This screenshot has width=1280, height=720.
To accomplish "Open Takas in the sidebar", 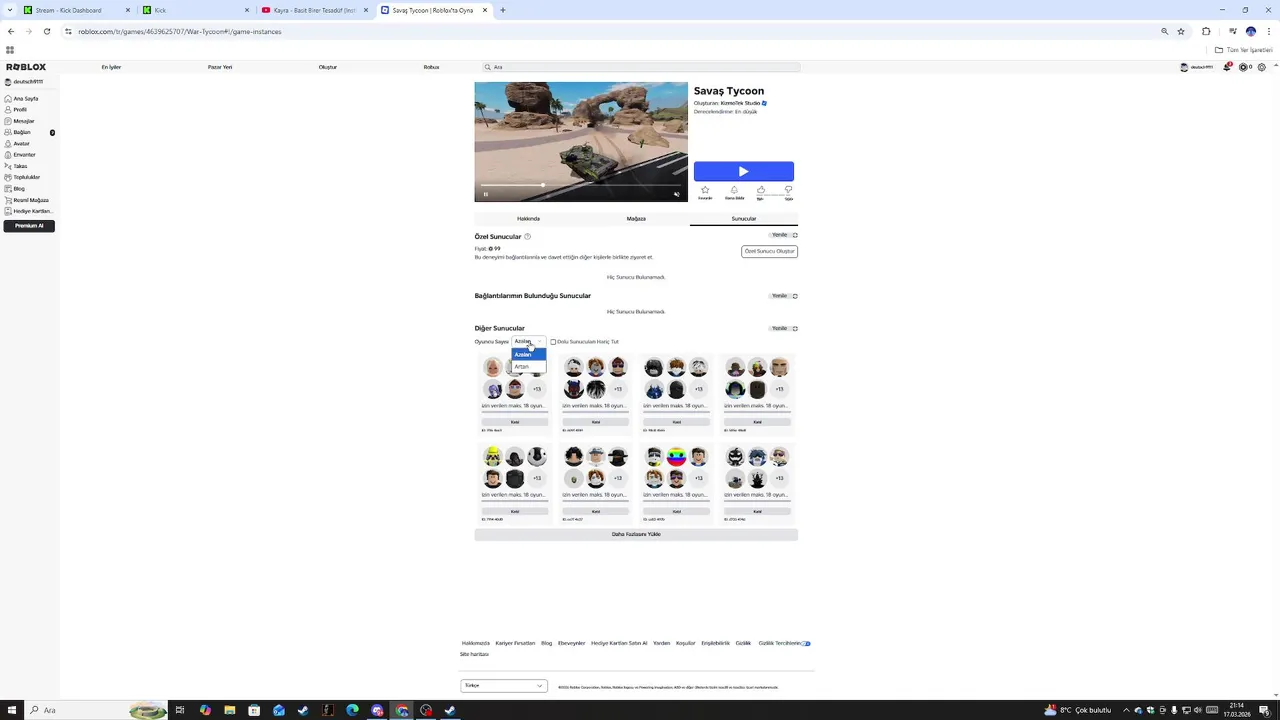I will point(16,166).
